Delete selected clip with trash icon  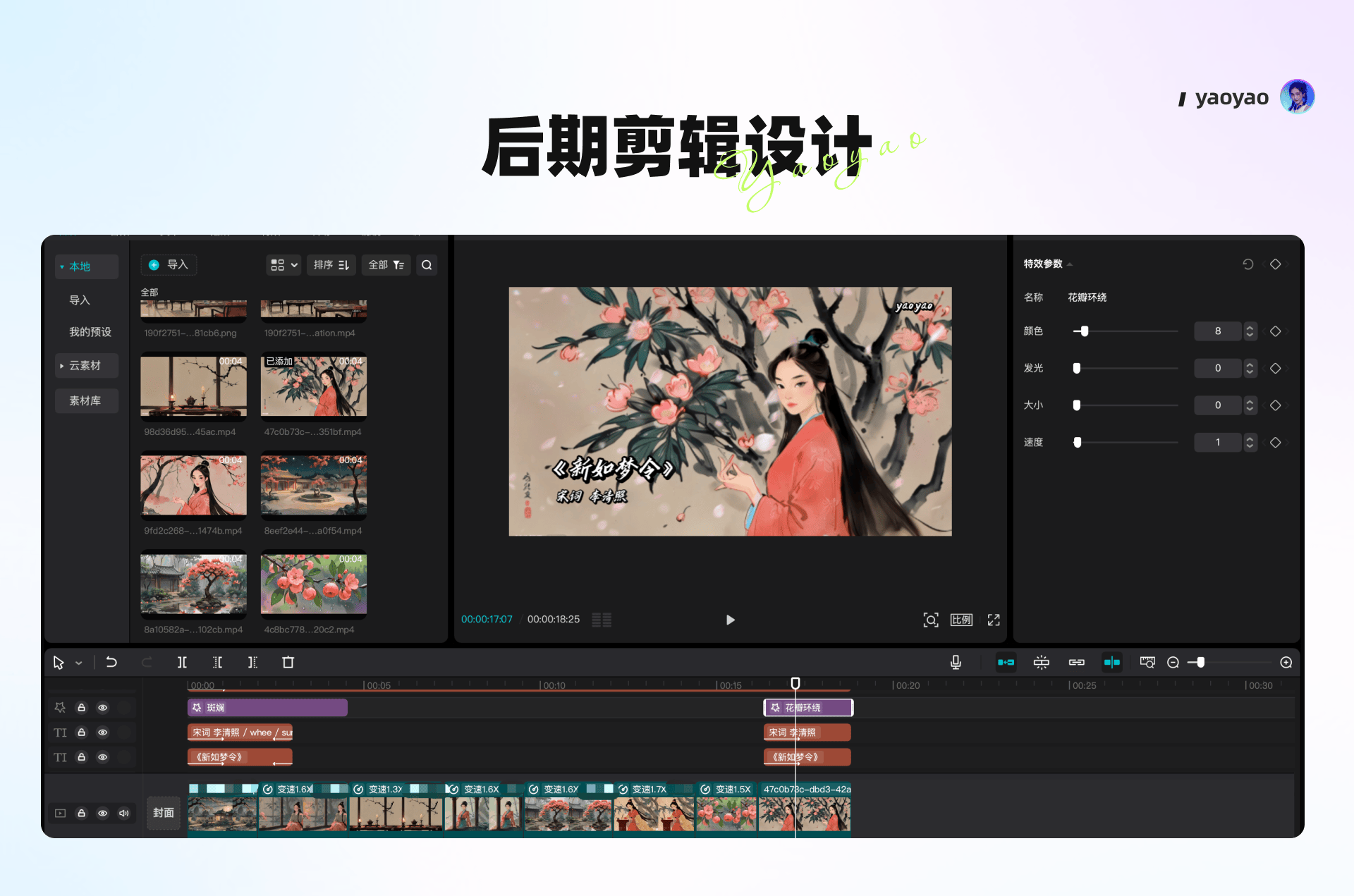(288, 662)
